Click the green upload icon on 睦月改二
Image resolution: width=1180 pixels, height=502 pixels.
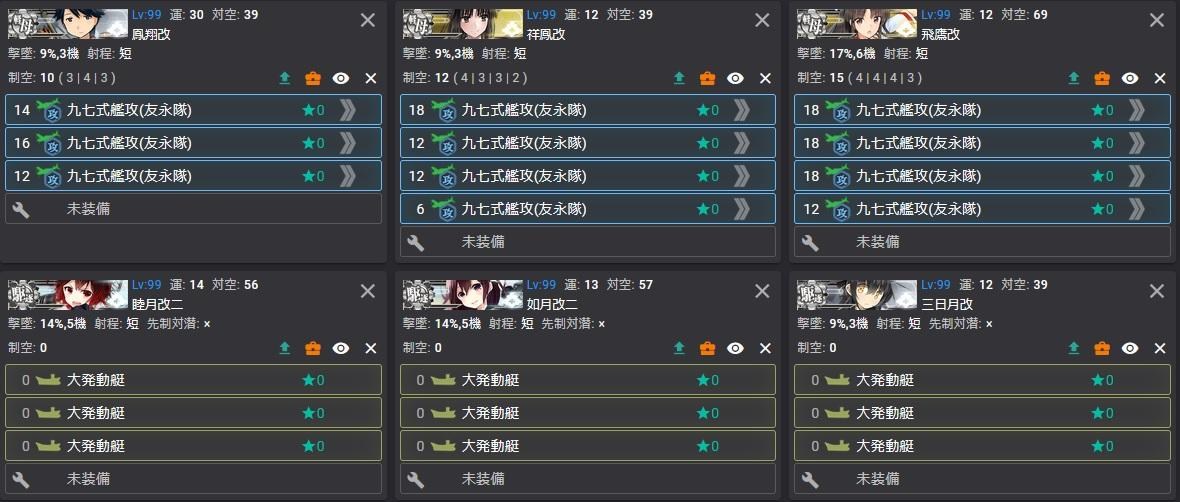click(x=284, y=348)
